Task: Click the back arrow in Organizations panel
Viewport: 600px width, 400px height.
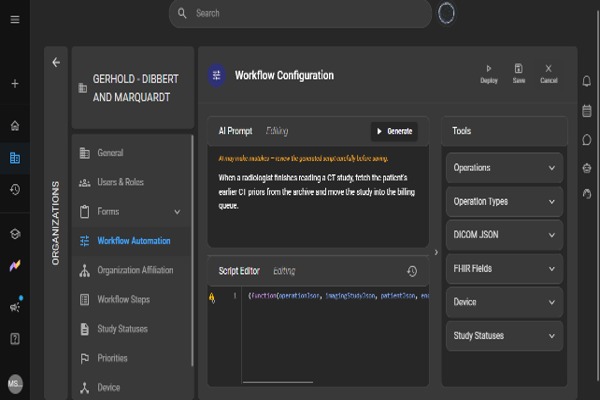Action: [56, 62]
